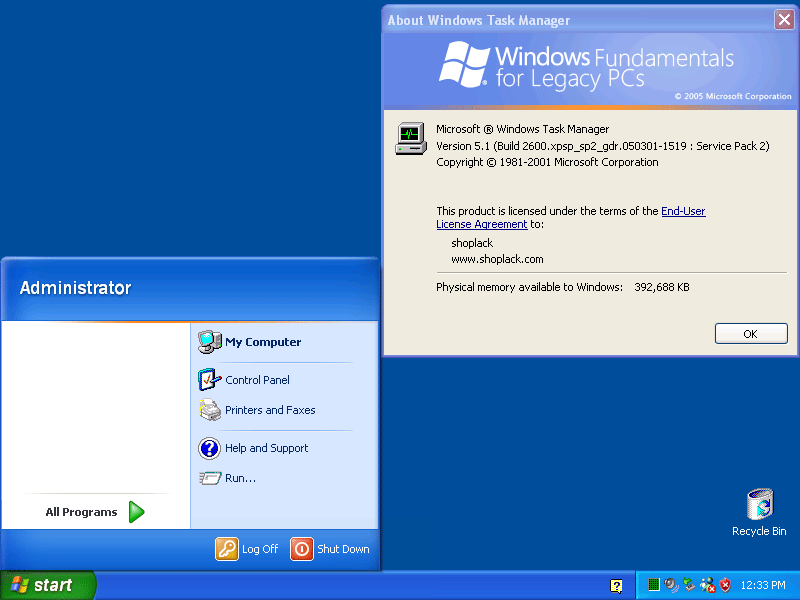This screenshot has height=600, width=800.
Task: Open Help and Support
Action: [x=253, y=448]
